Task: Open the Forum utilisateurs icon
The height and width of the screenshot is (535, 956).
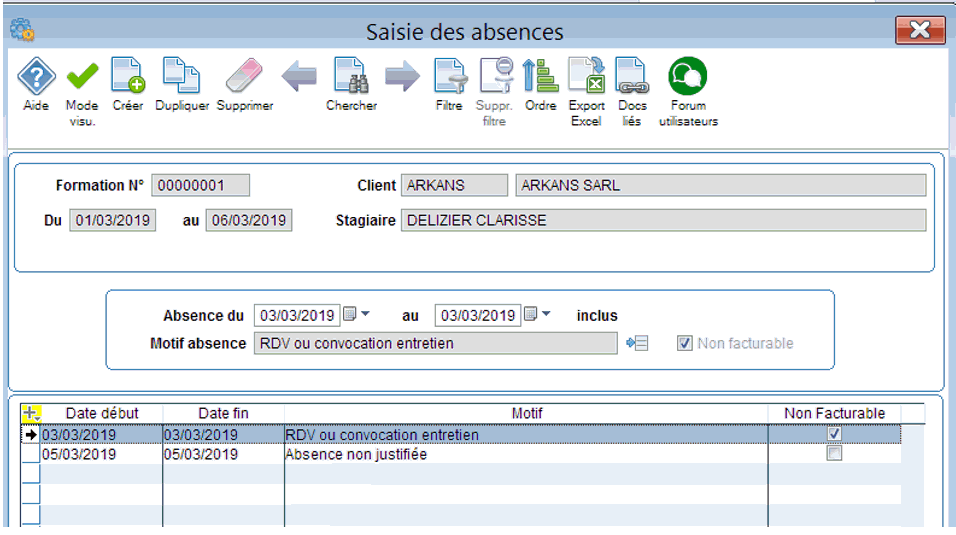Action: click(x=688, y=76)
